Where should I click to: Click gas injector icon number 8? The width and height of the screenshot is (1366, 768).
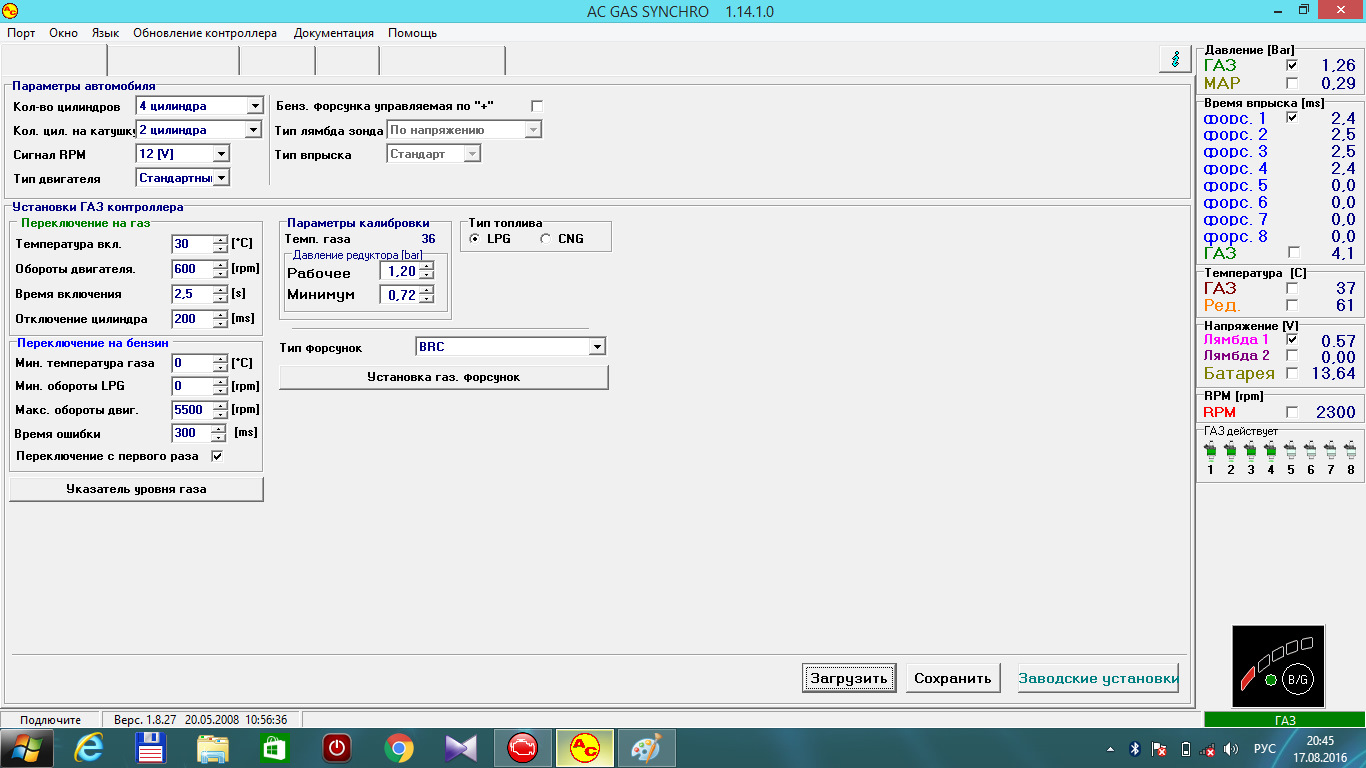pyautogui.click(x=1351, y=450)
